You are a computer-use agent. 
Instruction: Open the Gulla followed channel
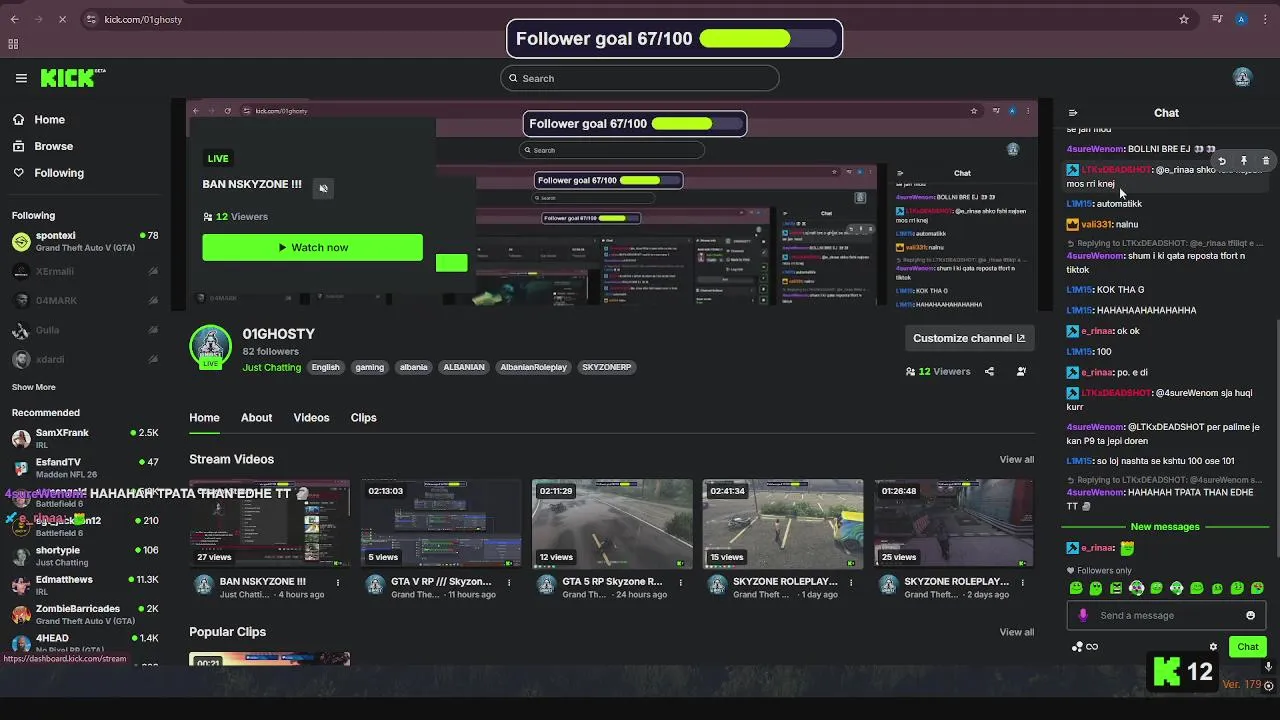(x=85, y=330)
